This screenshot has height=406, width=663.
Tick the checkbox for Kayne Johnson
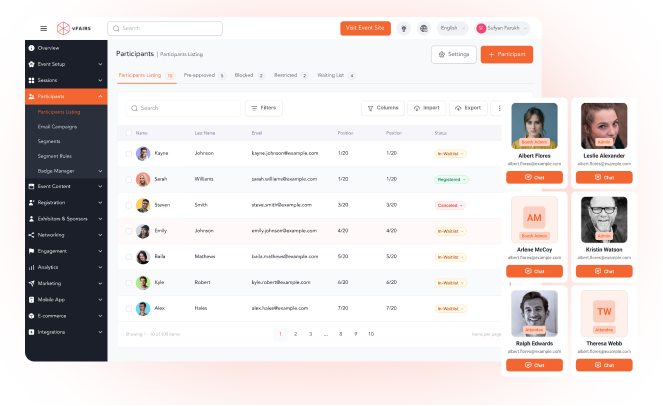[128, 153]
